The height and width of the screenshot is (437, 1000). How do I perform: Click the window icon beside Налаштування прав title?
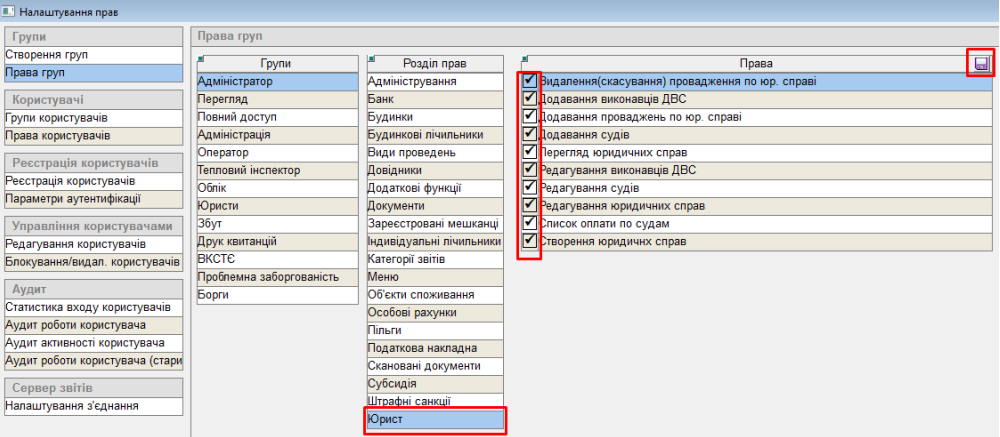coord(9,11)
